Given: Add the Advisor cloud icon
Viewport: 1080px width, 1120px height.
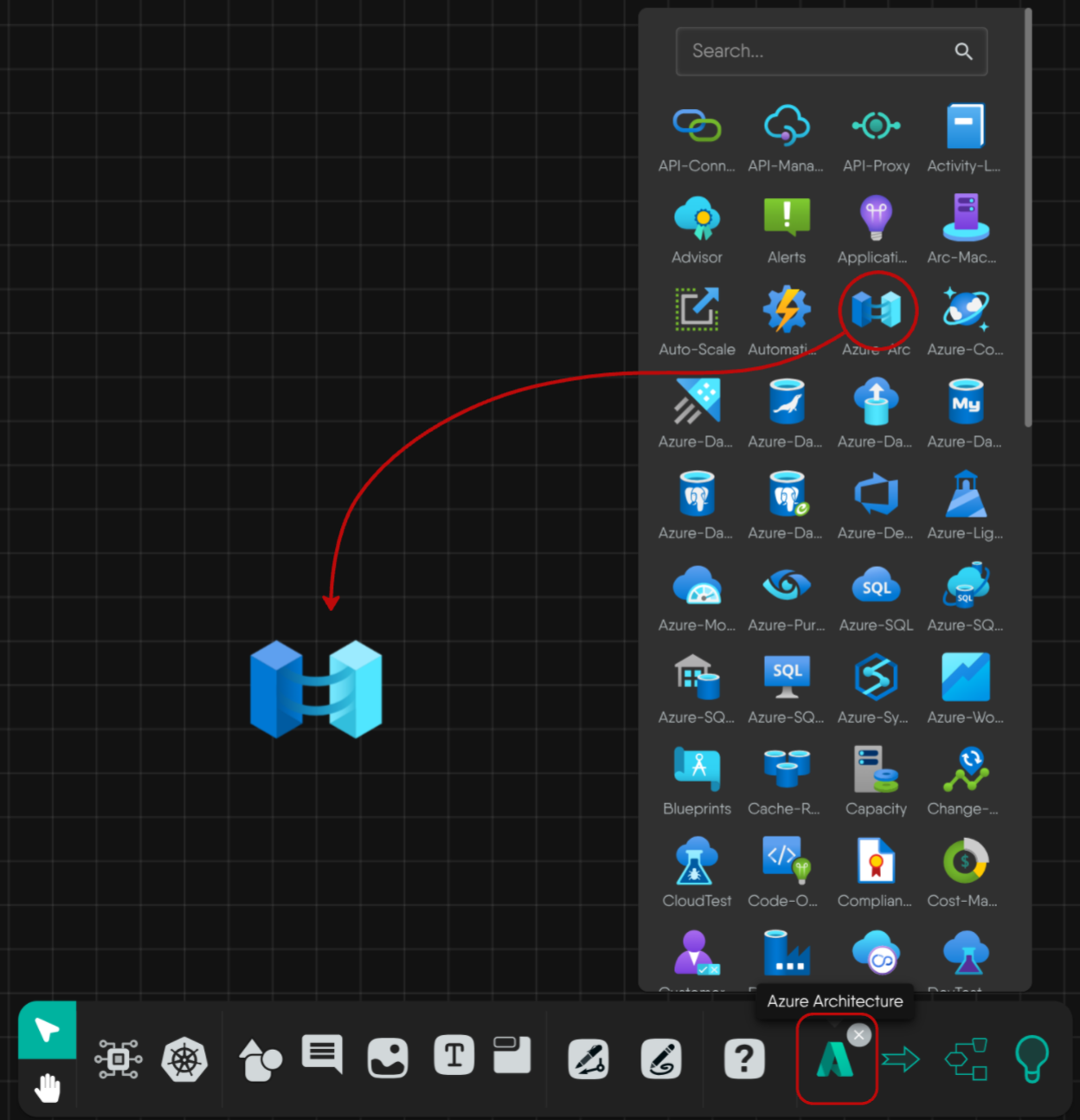Looking at the screenshot, I should 697,218.
